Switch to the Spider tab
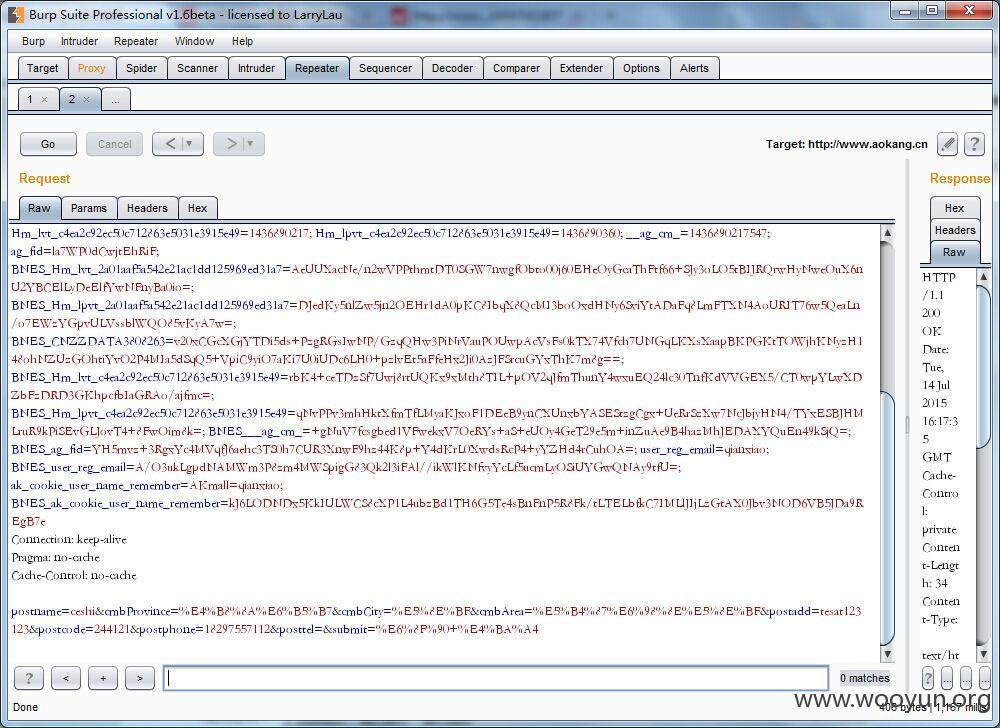Screen dimensions: 1000x728 tap(141, 68)
